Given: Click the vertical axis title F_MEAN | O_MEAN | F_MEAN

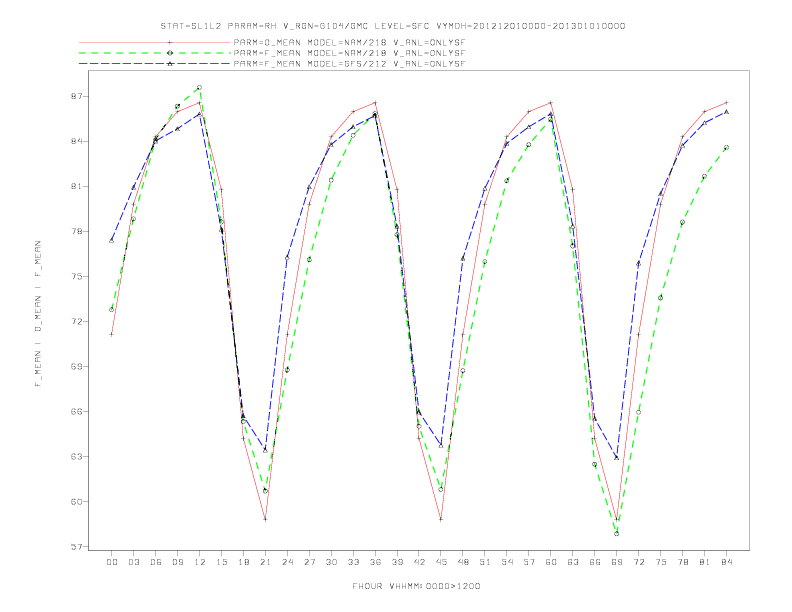Looking at the screenshot, I should click(x=38, y=314).
